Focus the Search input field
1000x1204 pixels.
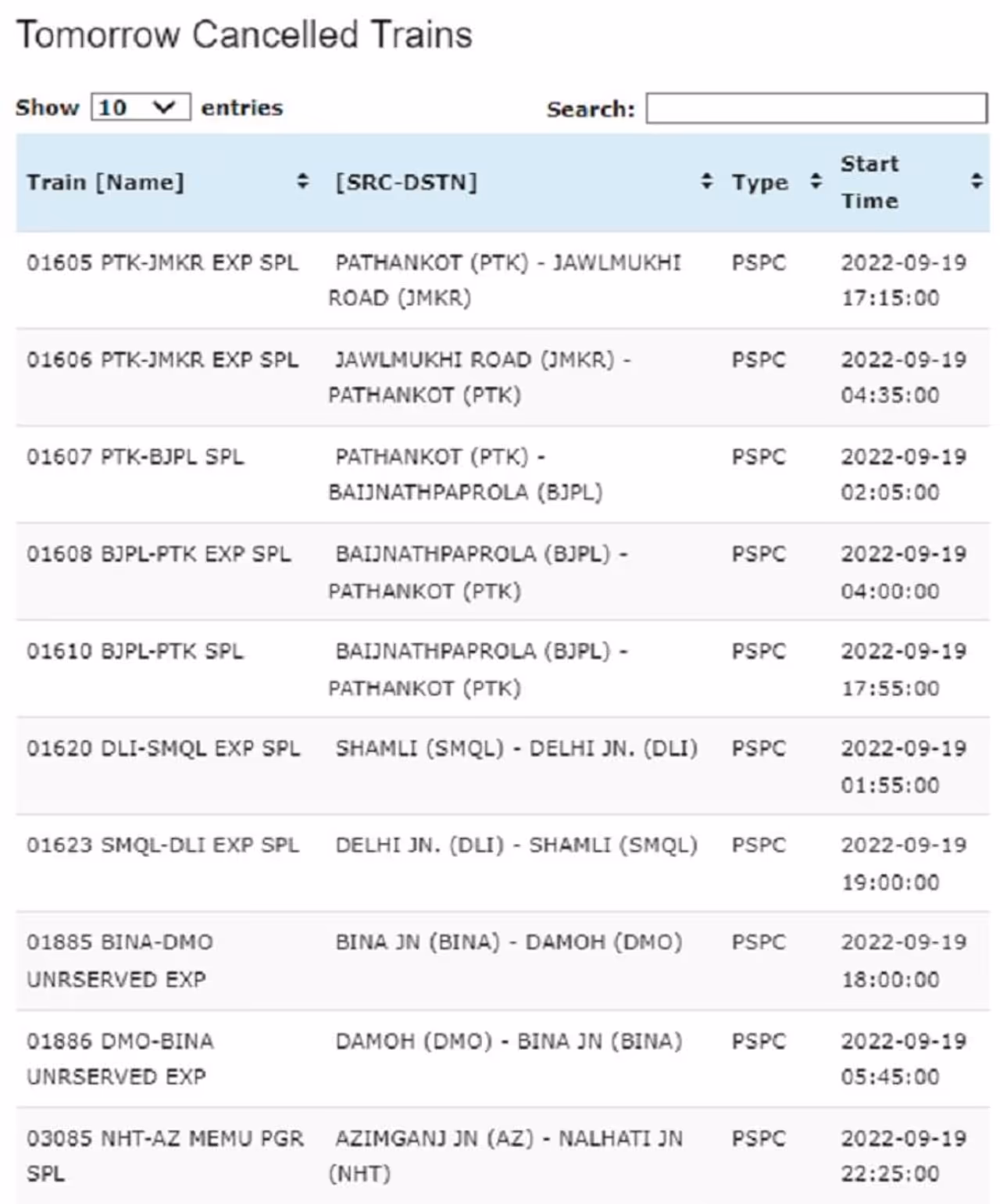[x=816, y=109]
